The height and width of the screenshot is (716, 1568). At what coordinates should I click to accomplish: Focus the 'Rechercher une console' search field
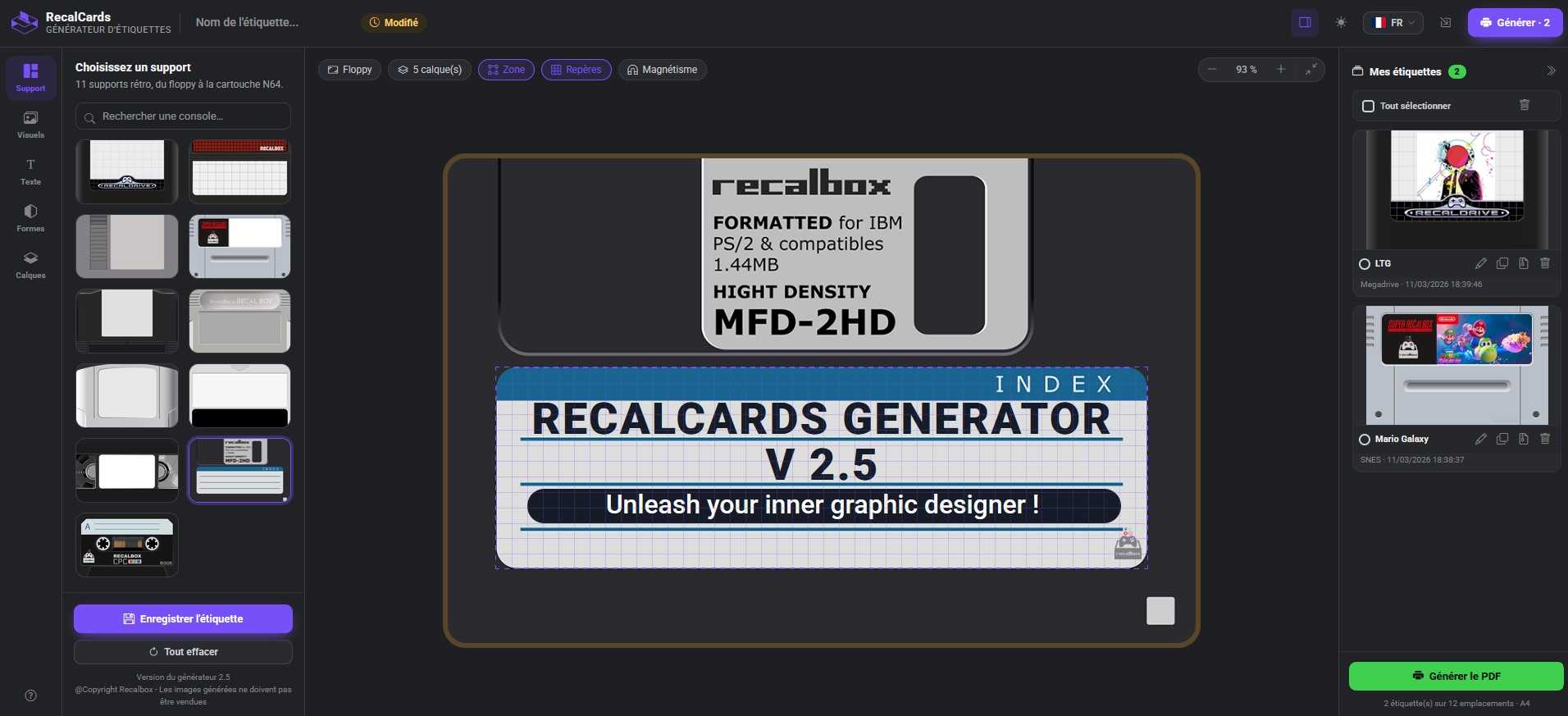183,116
